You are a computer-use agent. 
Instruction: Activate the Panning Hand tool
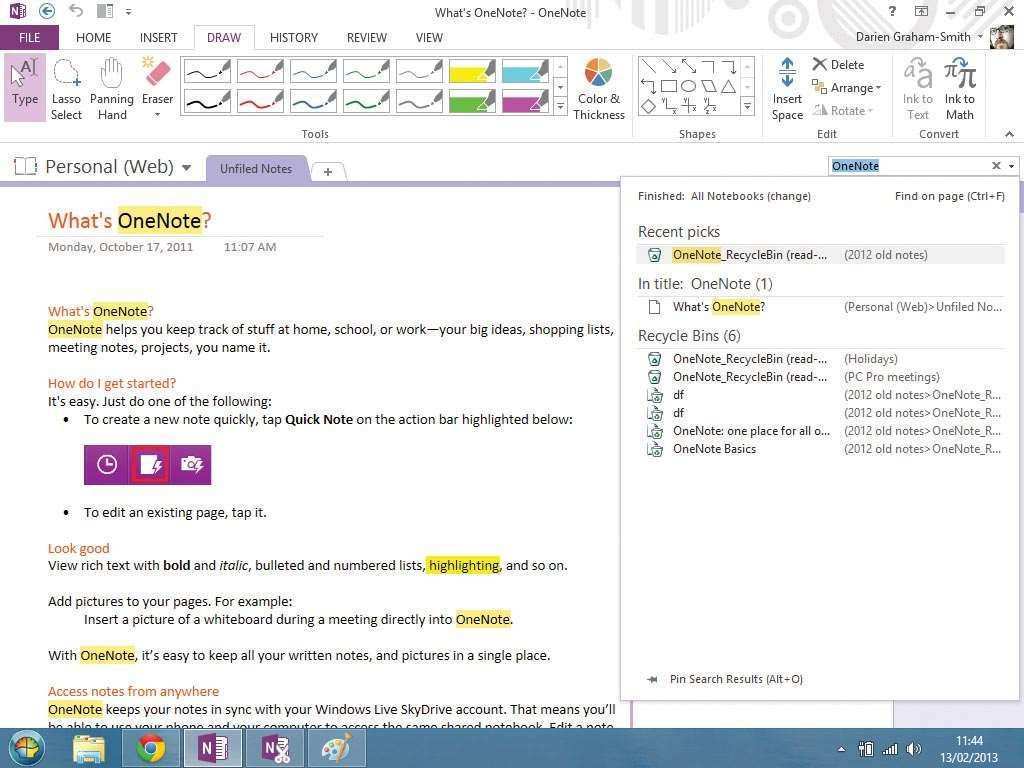[112, 90]
